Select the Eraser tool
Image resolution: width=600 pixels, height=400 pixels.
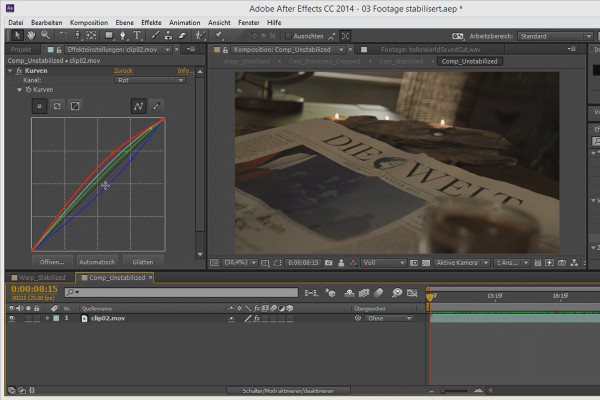pyautogui.click(x=182, y=36)
